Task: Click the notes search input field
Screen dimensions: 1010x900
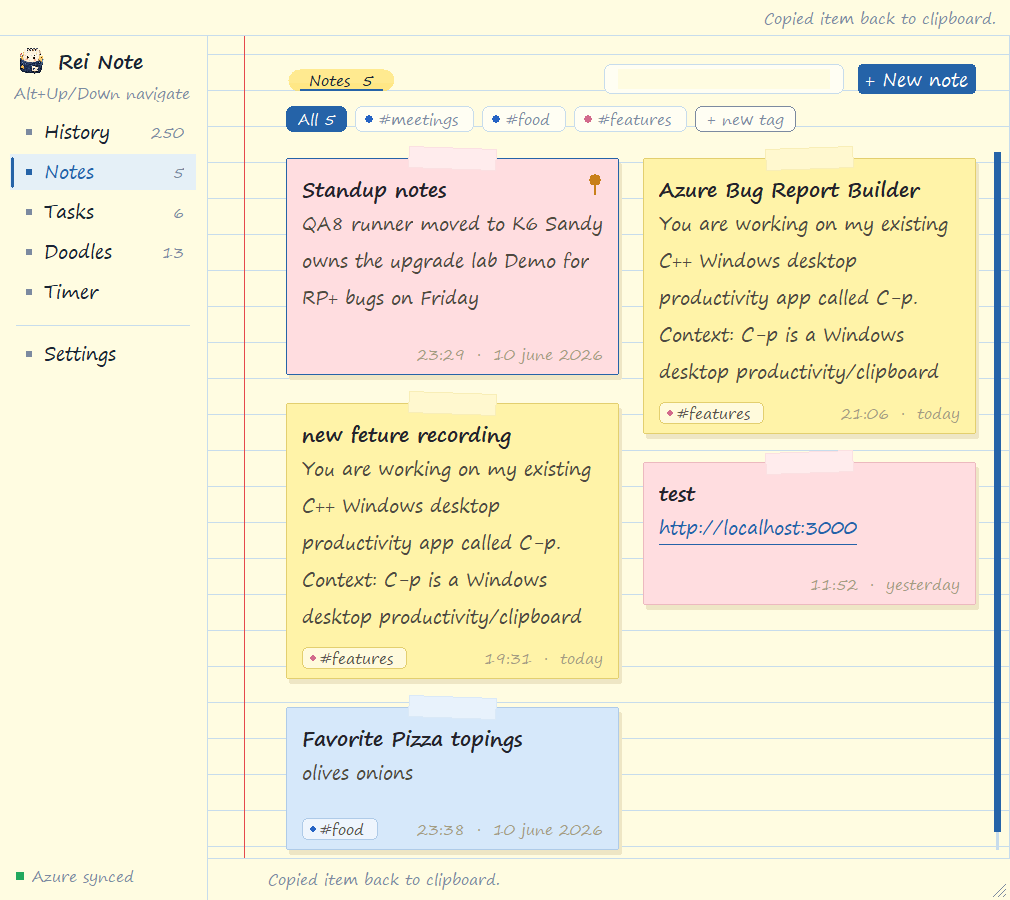Action: tap(724, 79)
